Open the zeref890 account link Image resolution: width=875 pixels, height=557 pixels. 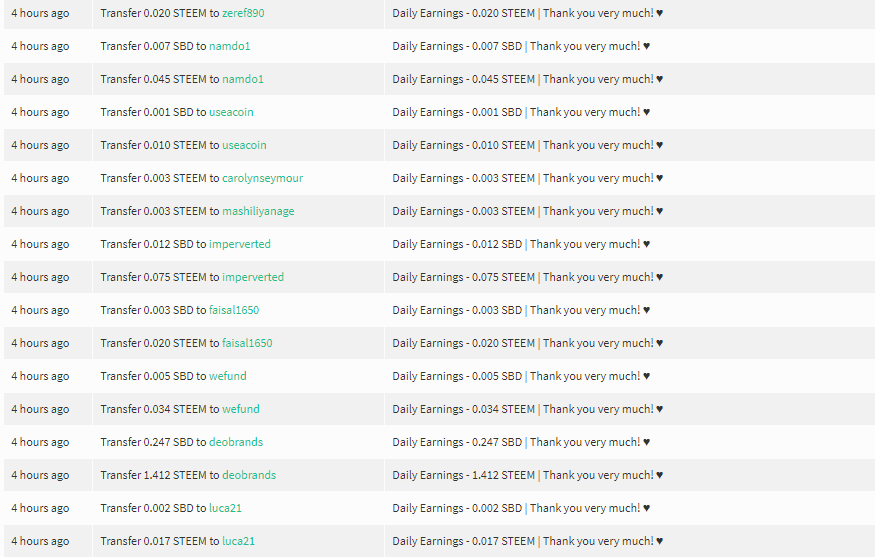pos(243,13)
